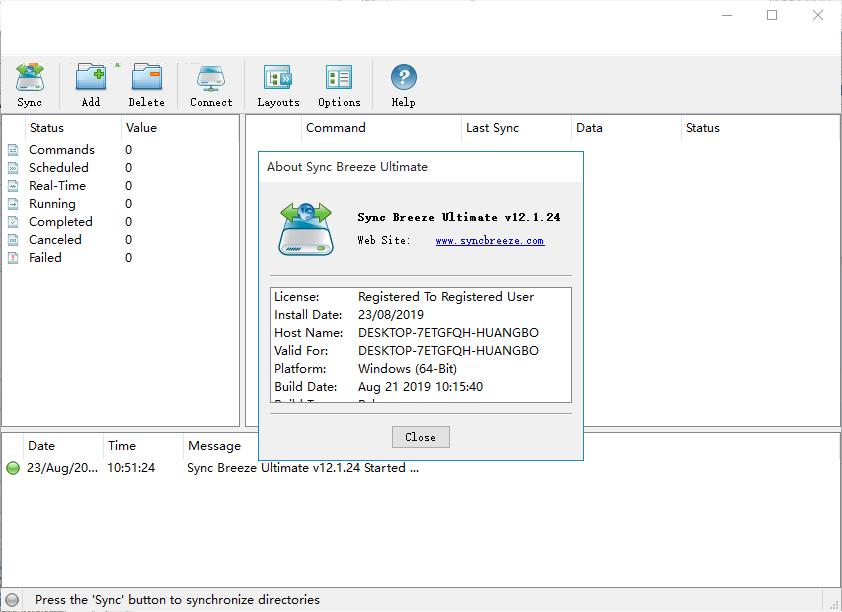842x612 pixels.
Task: Open the Options toolbar icon
Action: tap(339, 84)
